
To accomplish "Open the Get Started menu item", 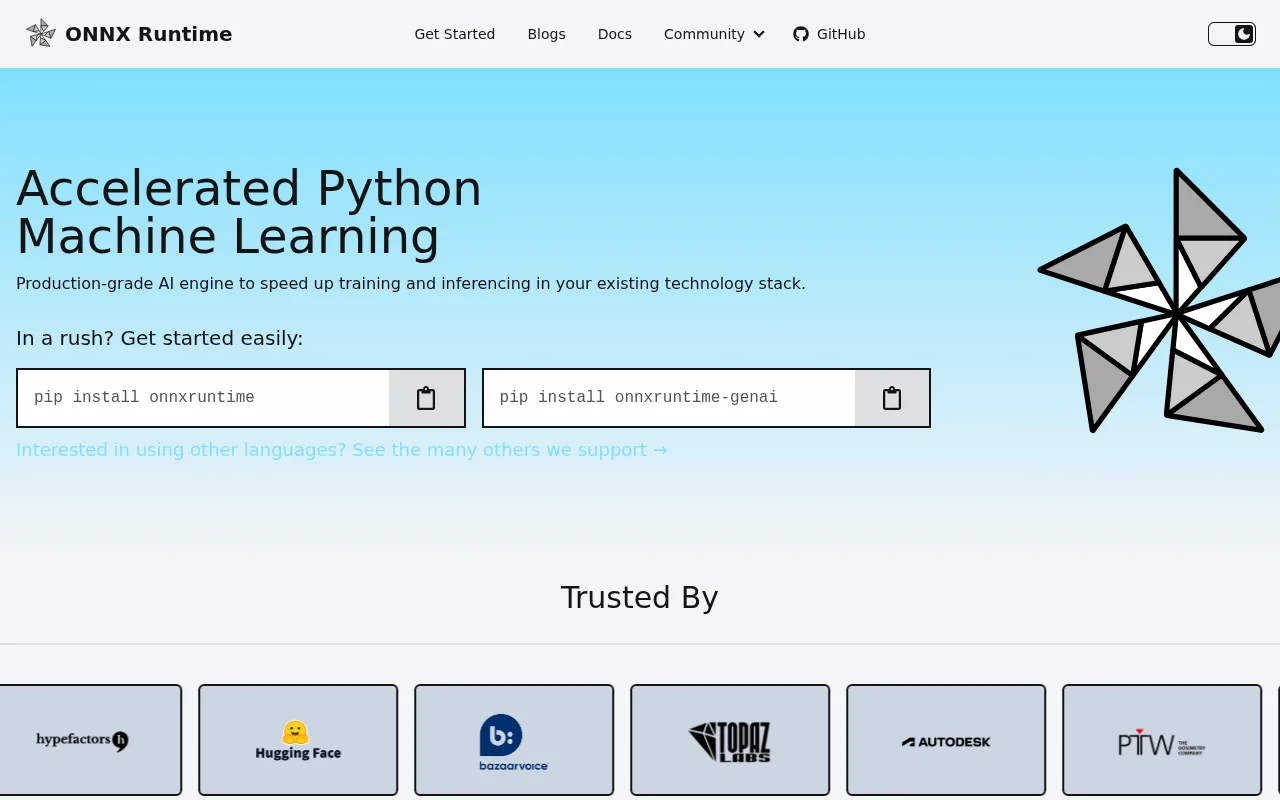I will pos(455,34).
